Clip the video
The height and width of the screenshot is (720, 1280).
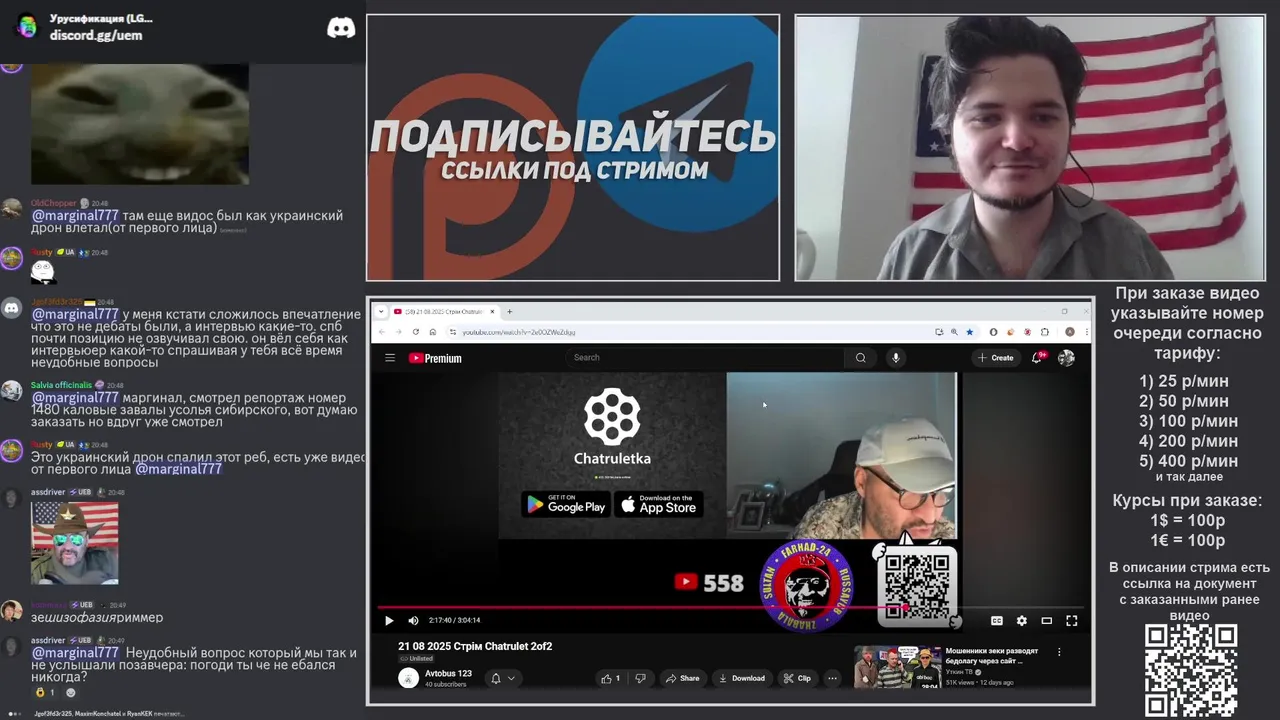click(798, 678)
